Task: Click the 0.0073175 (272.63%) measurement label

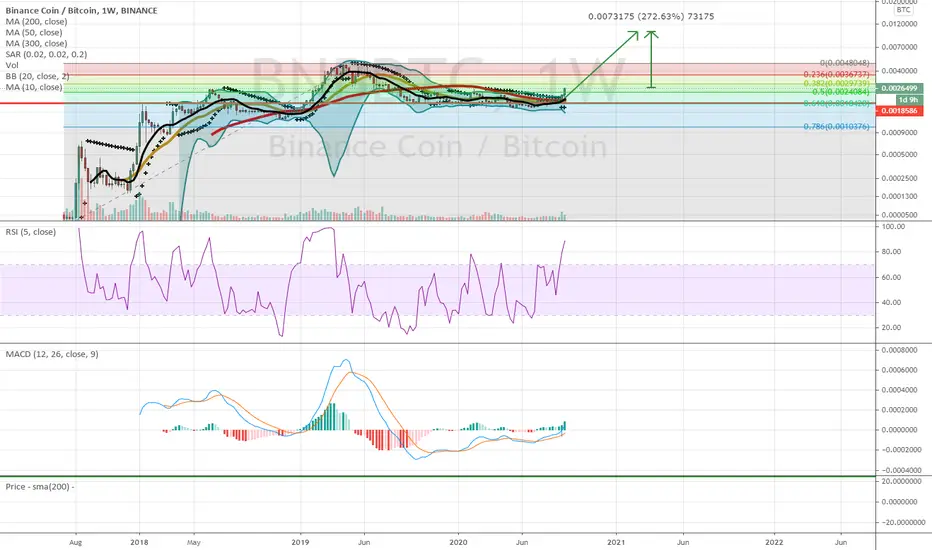Action: click(651, 17)
